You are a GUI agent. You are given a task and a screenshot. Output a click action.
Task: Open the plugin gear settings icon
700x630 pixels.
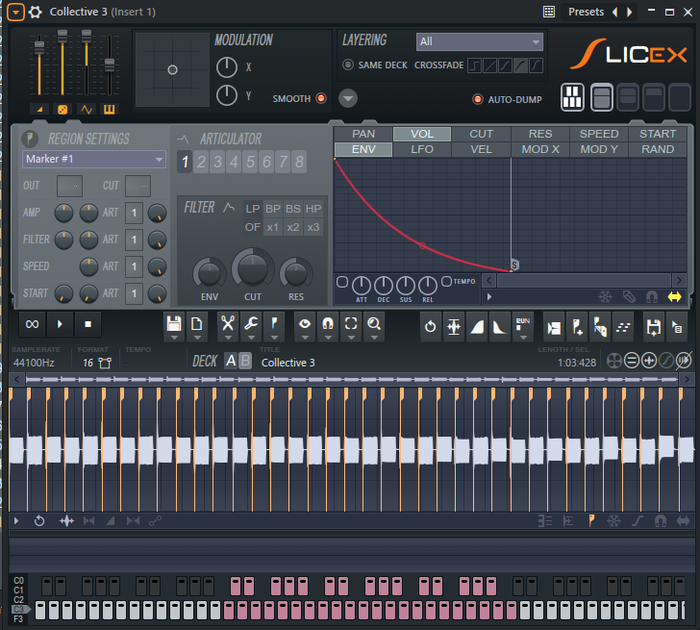[35, 12]
